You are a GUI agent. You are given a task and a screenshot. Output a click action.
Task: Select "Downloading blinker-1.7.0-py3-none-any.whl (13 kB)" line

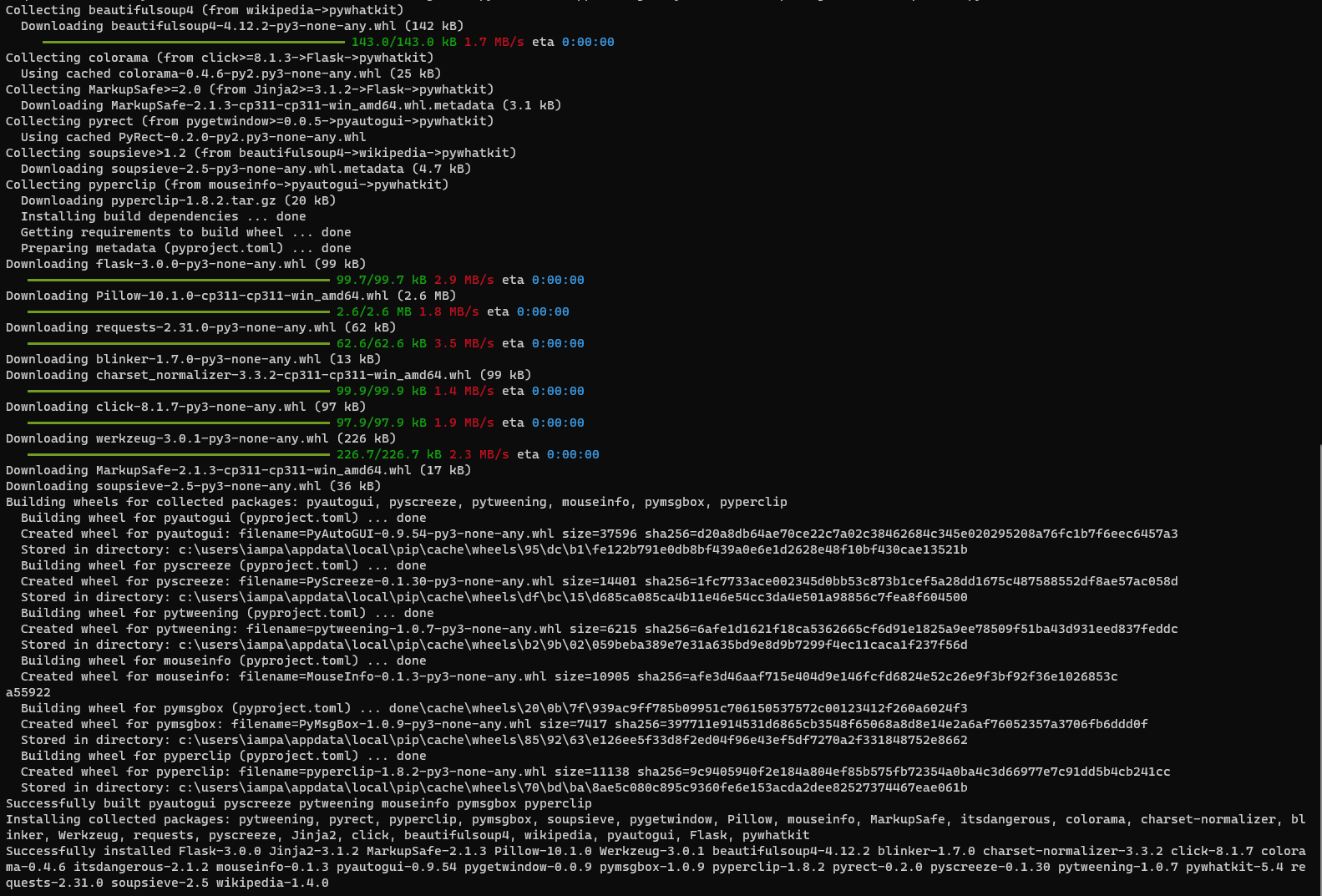194,359
